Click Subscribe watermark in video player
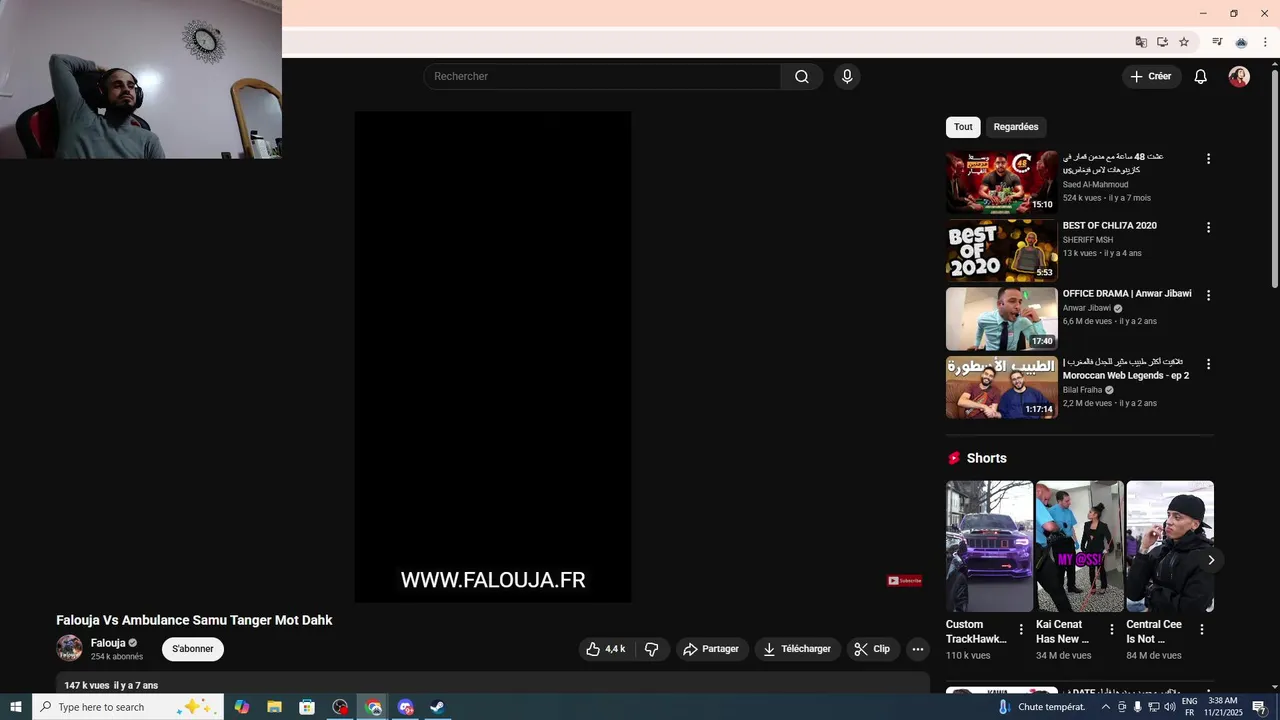The width and height of the screenshot is (1280, 720). [905, 580]
